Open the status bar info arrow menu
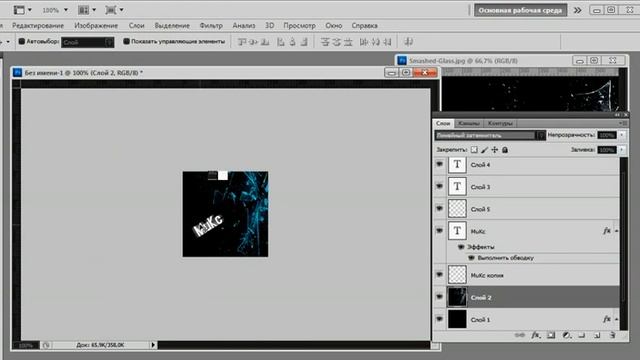640x360 pixels. [x=153, y=345]
